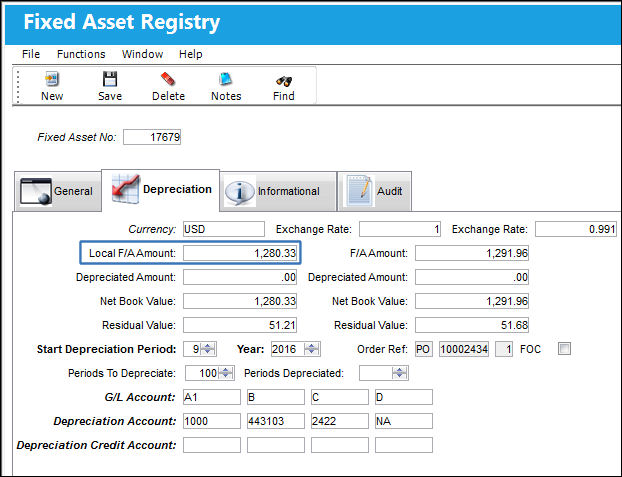Open the Help menu
The width and height of the screenshot is (622, 477).
coord(191,54)
